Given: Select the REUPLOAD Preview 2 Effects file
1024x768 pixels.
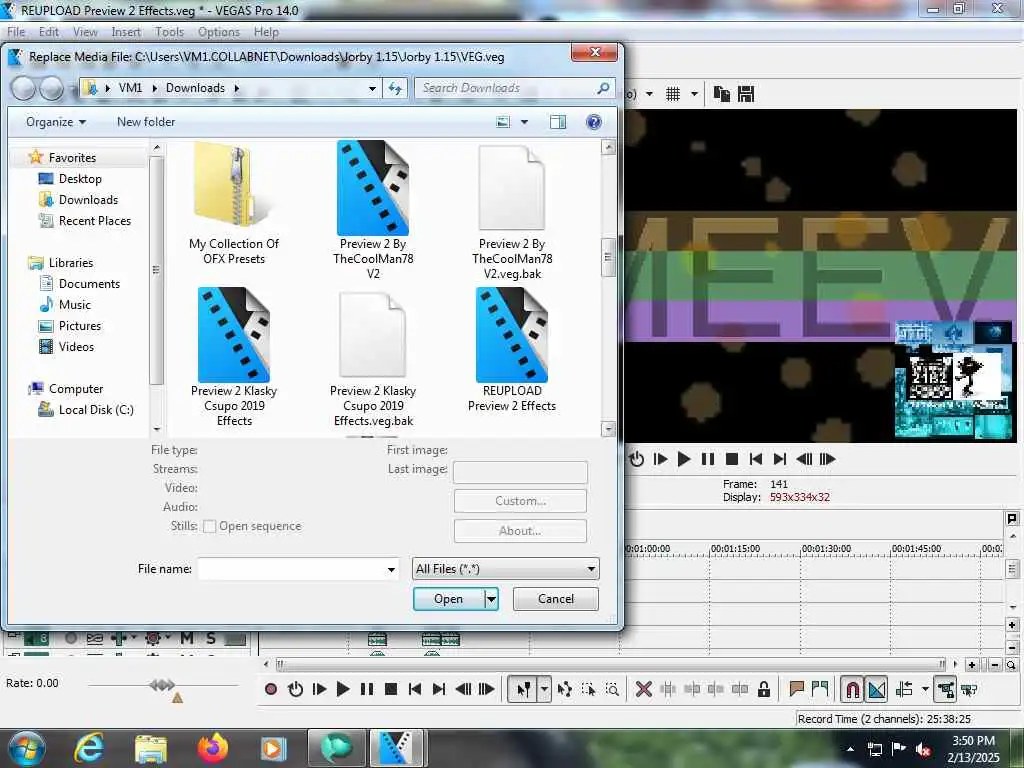Looking at the screenshot, I should tap(512, 350).
